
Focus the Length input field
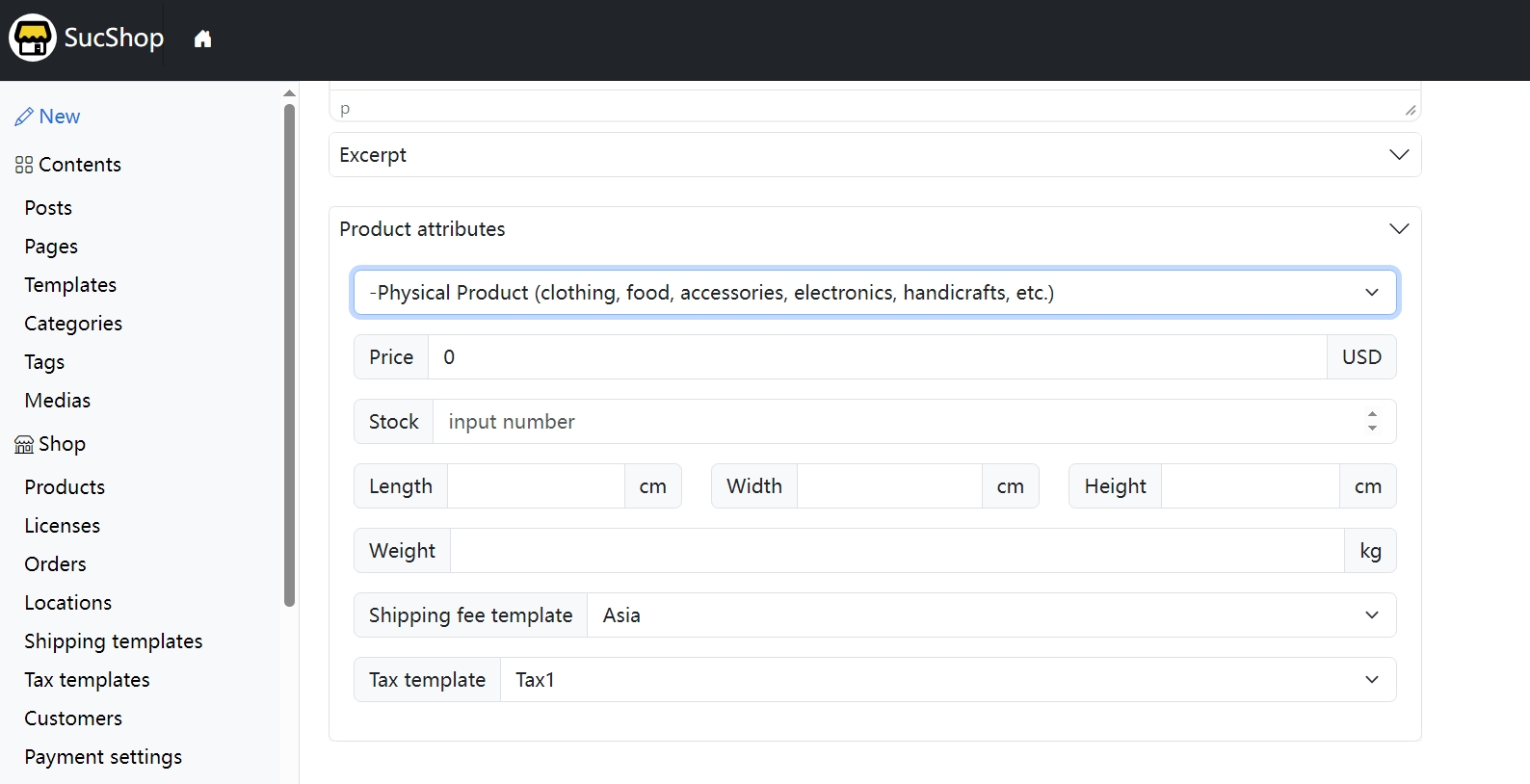click(x=536, y=486)
